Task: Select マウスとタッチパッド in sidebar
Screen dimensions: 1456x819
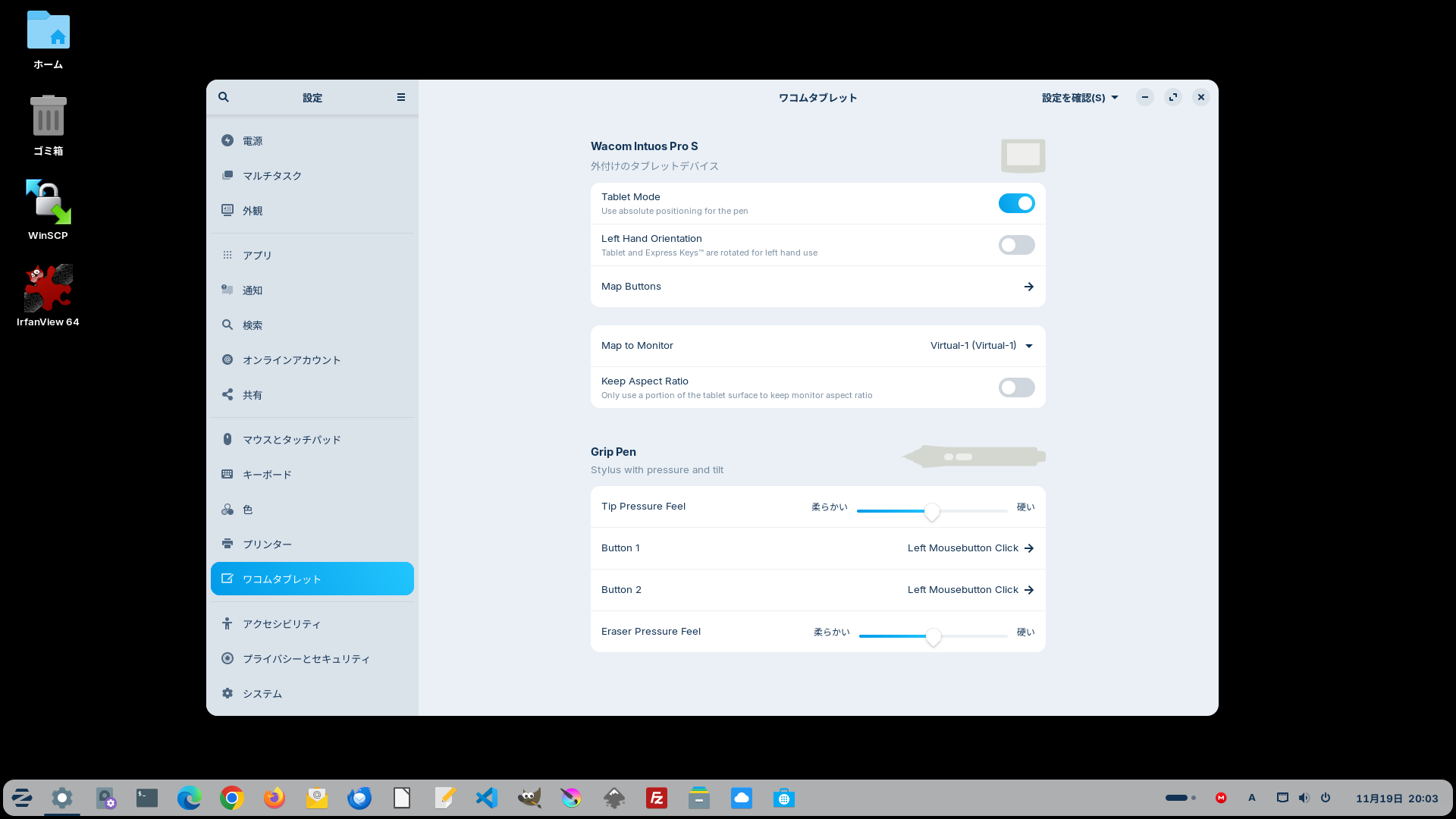Action: click(x=292, y=440)
